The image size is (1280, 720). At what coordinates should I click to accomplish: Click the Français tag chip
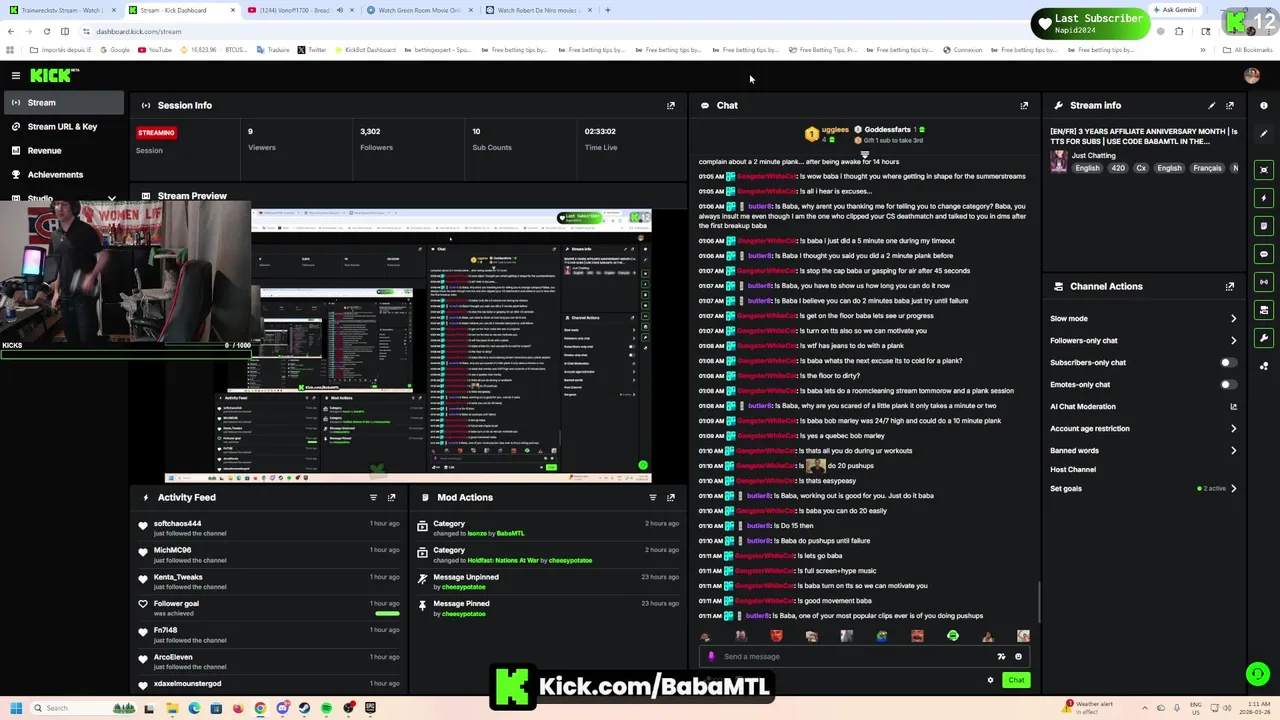pyautogui.click(x=1207, y=168)
